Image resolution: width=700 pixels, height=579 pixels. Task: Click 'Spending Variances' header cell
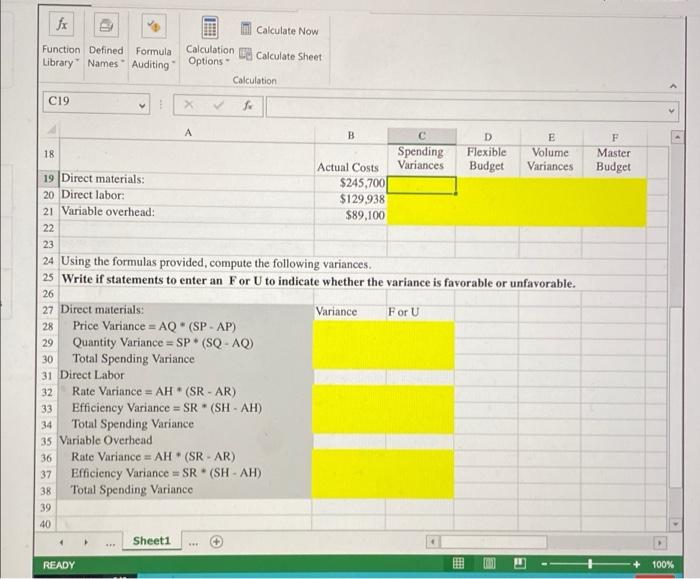421,158
